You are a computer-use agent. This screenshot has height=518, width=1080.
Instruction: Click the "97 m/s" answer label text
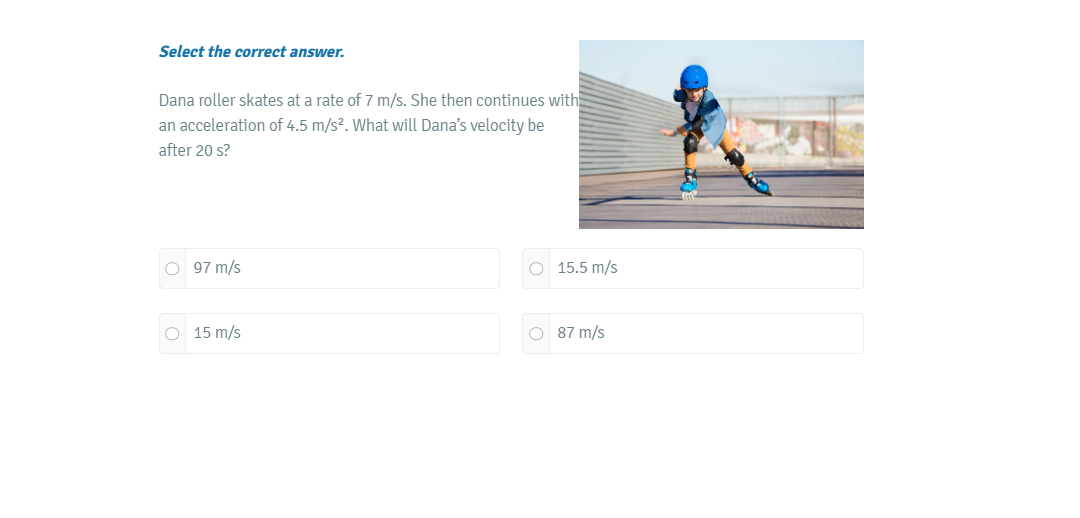(x=217, y=268)
